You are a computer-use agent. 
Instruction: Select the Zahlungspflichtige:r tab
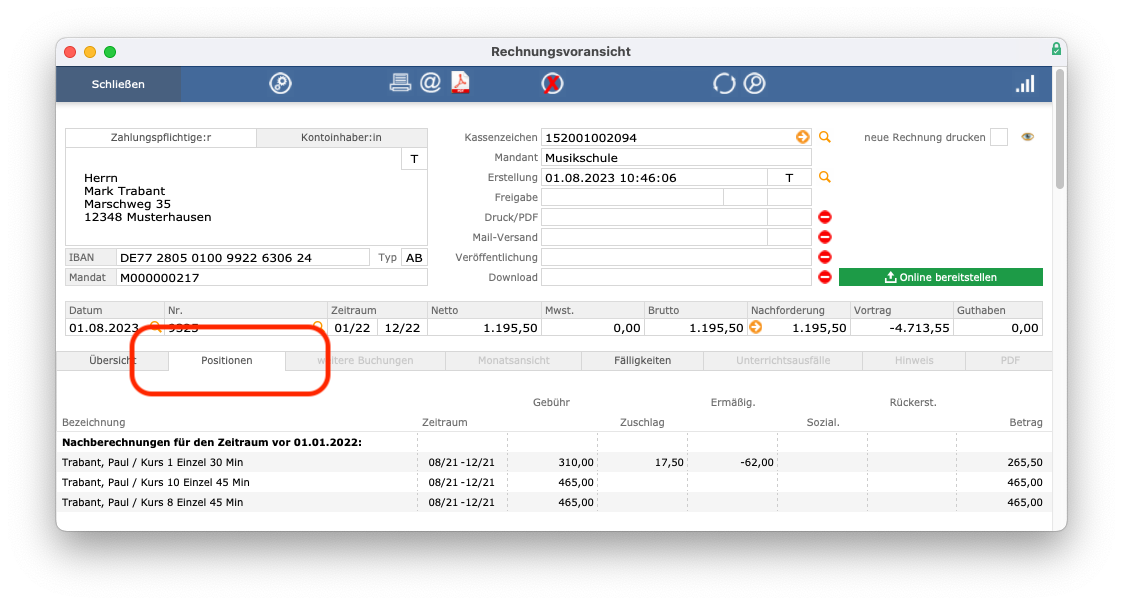pyautogui.click(x=160, y=137)
